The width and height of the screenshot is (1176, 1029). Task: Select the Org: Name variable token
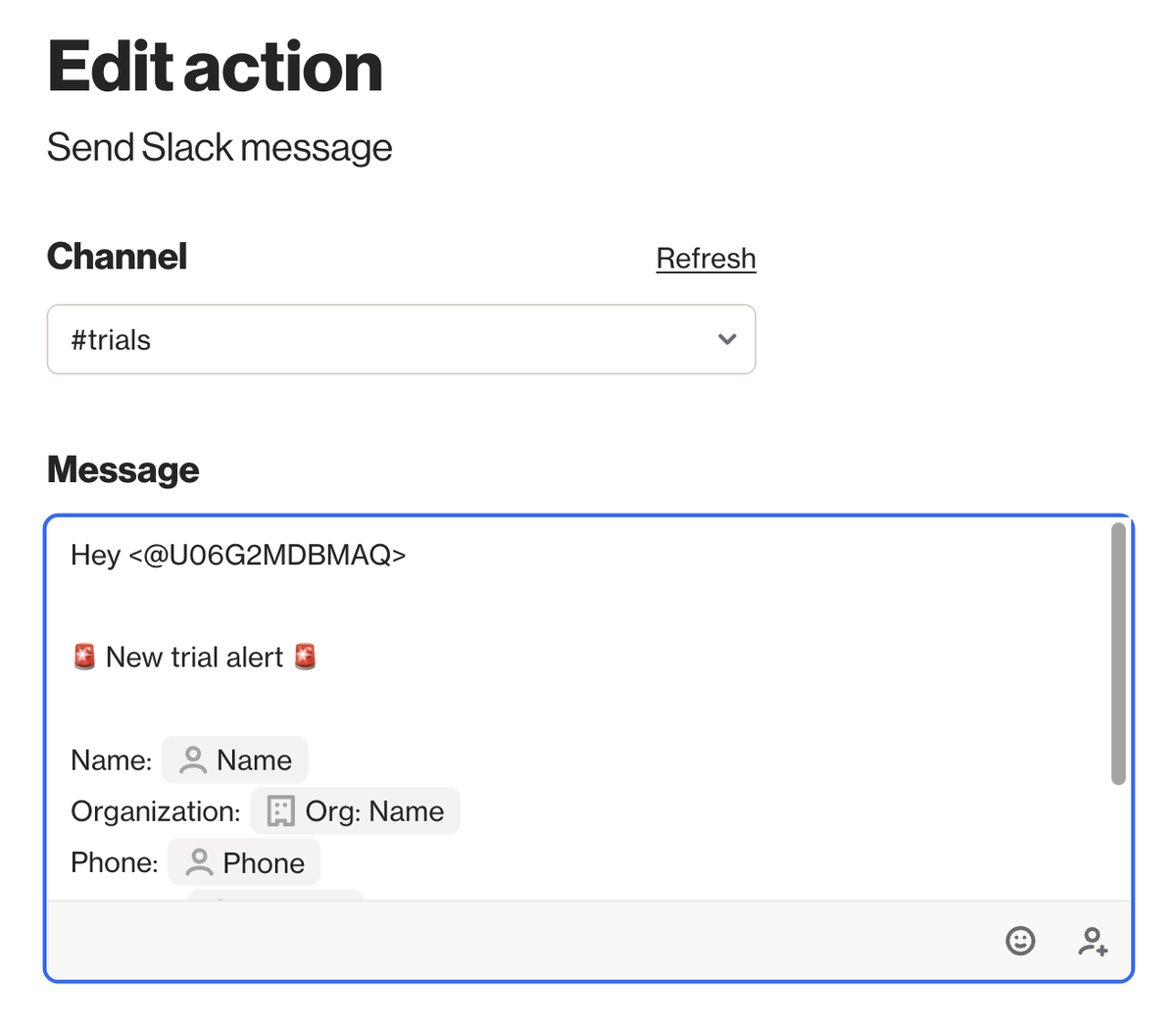click(x=355, y=810)
